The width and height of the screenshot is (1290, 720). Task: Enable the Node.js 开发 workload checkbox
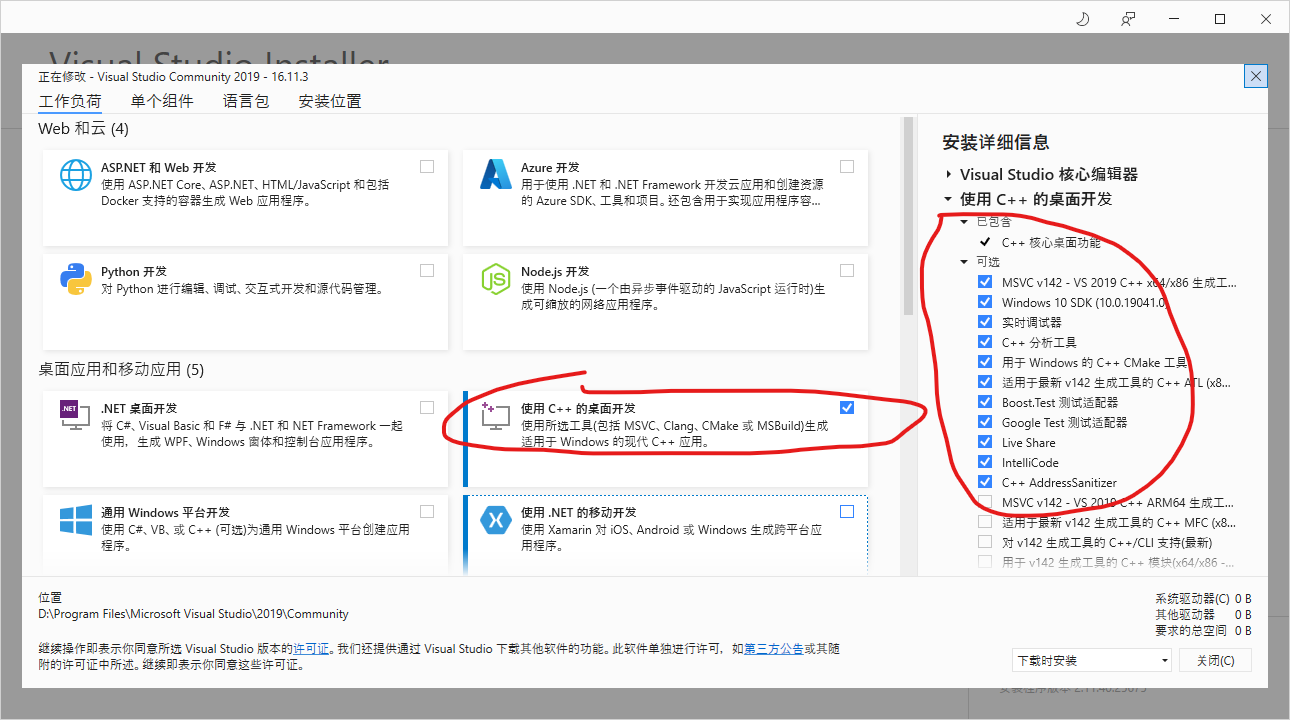pos(847,271)
